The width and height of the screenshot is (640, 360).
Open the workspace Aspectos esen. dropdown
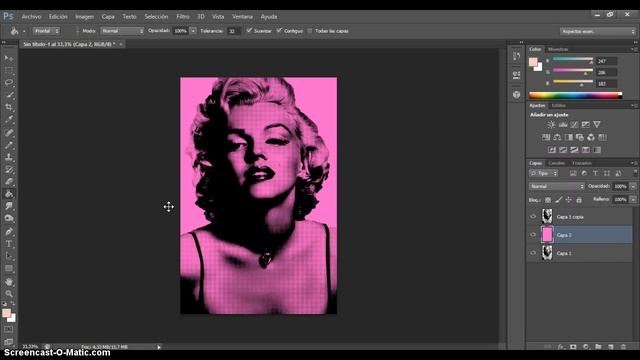(x=598, y=31)
